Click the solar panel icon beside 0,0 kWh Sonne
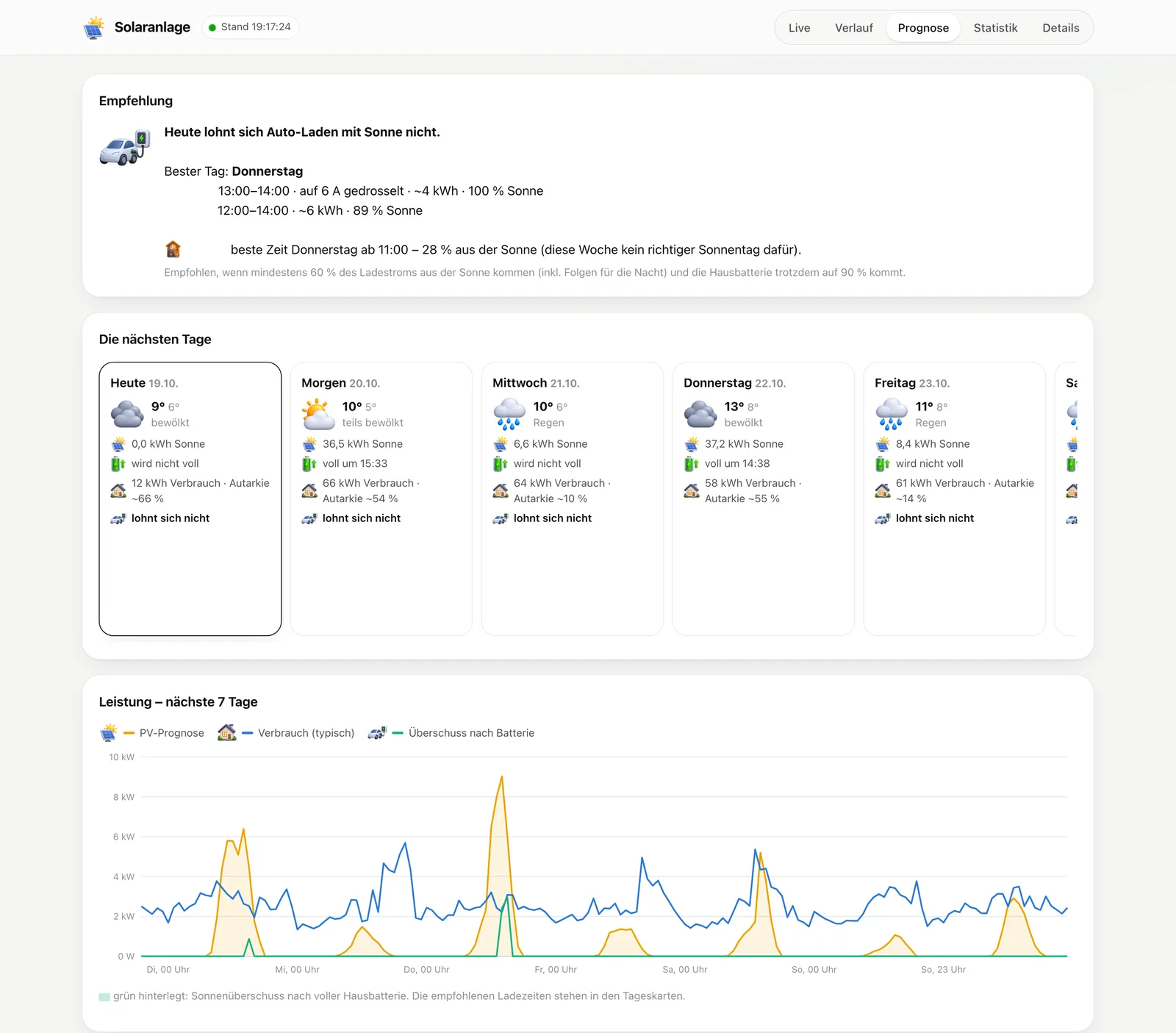Image resolution: width=1176 pixels, height=1033 pixels. (118, 444)
